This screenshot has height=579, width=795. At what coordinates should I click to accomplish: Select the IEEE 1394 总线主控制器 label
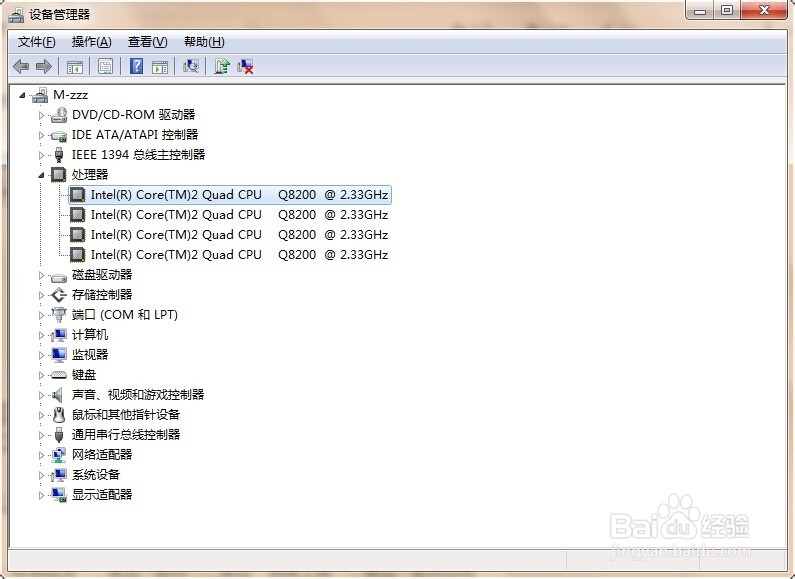pos(138,155)
